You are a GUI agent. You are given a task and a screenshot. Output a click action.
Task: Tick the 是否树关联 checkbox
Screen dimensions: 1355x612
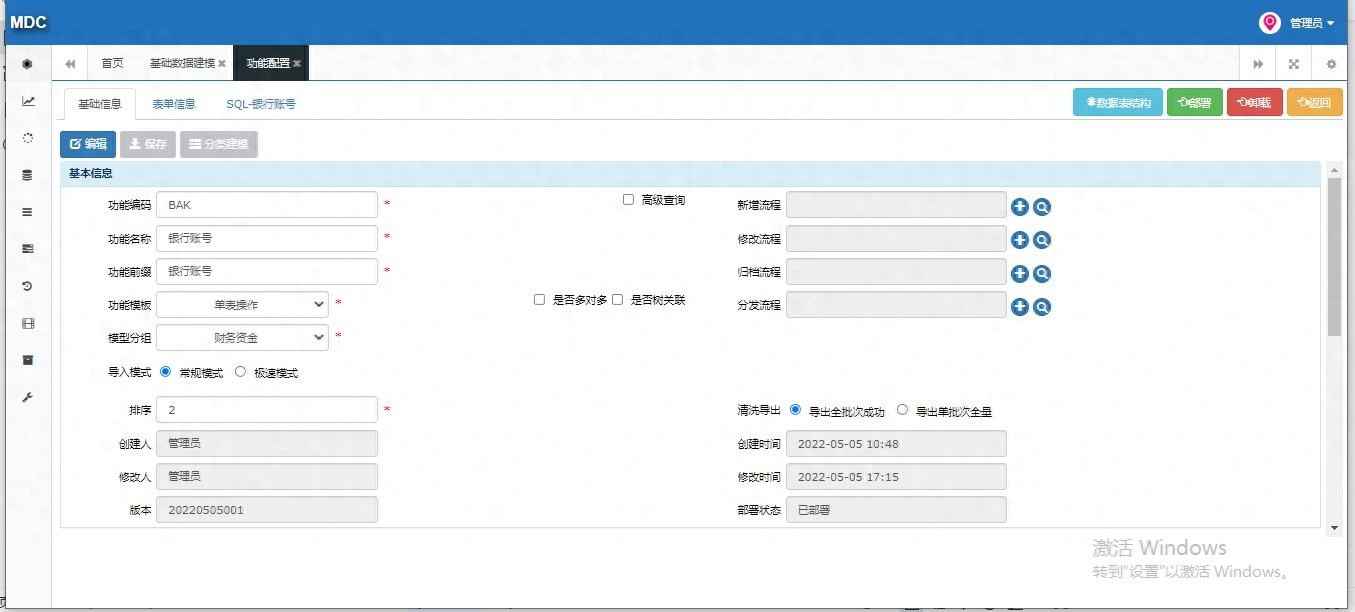617,299
